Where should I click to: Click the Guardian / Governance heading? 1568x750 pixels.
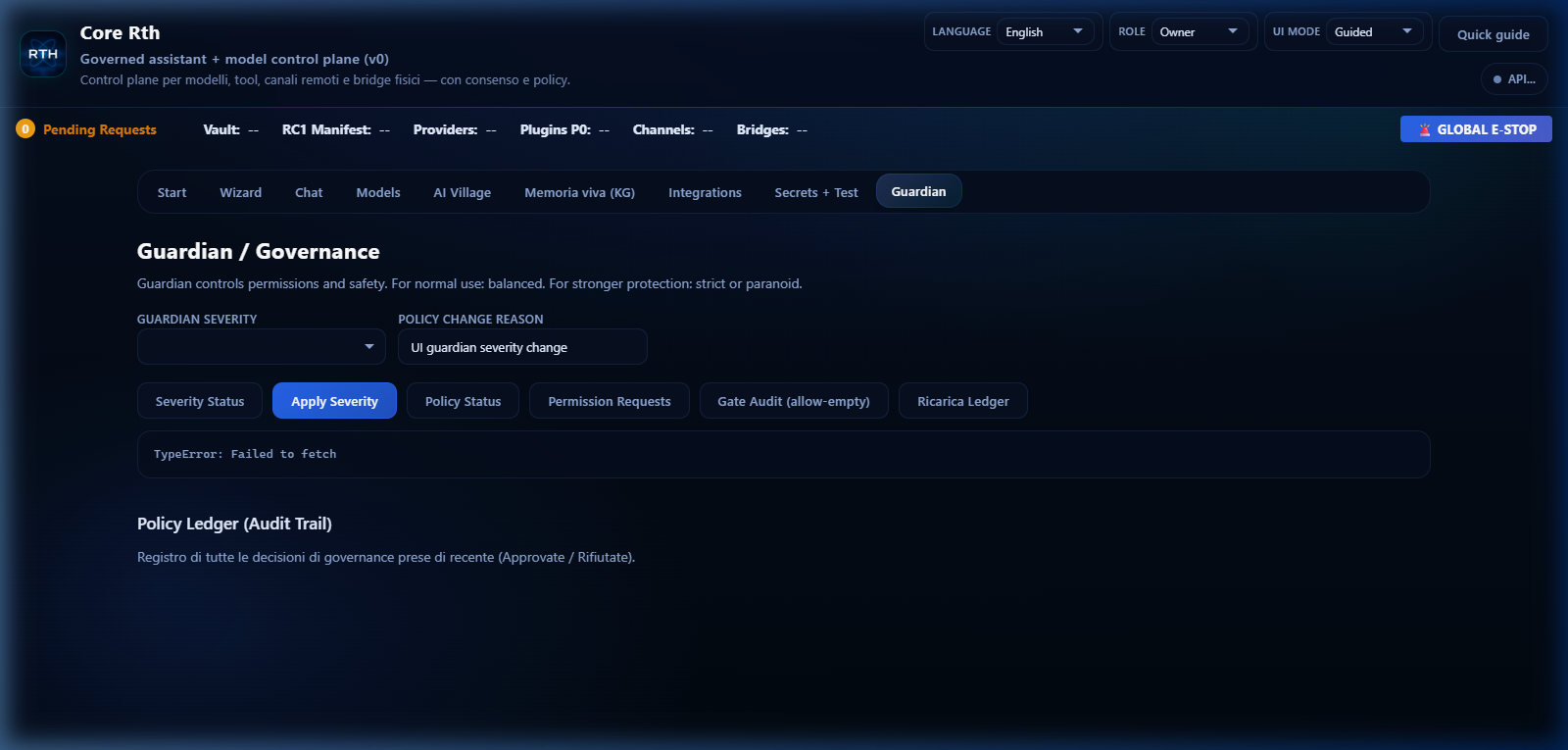pyautogui.click(x=259, y=252)
